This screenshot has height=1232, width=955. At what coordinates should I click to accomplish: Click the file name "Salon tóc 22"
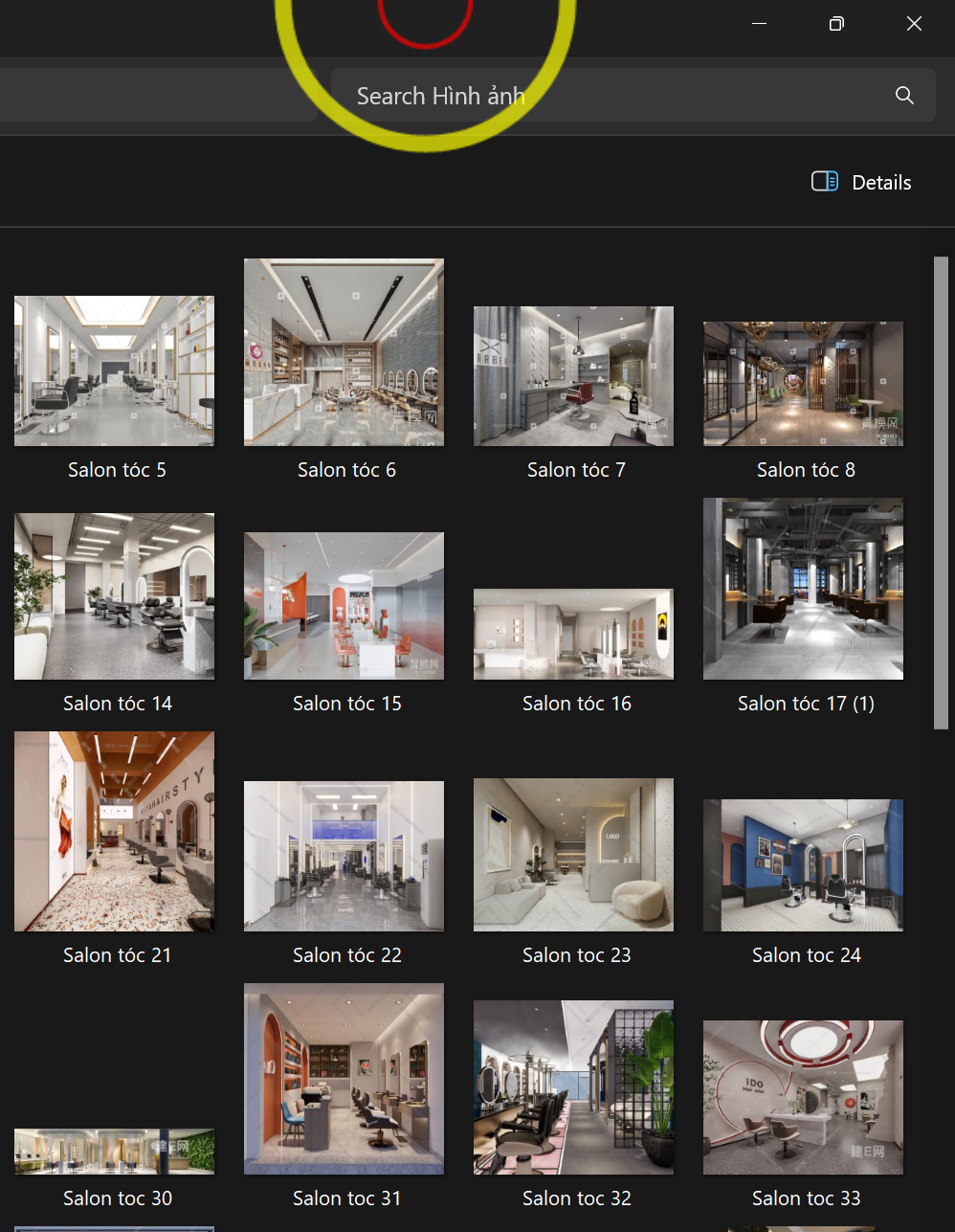(347, 955)
